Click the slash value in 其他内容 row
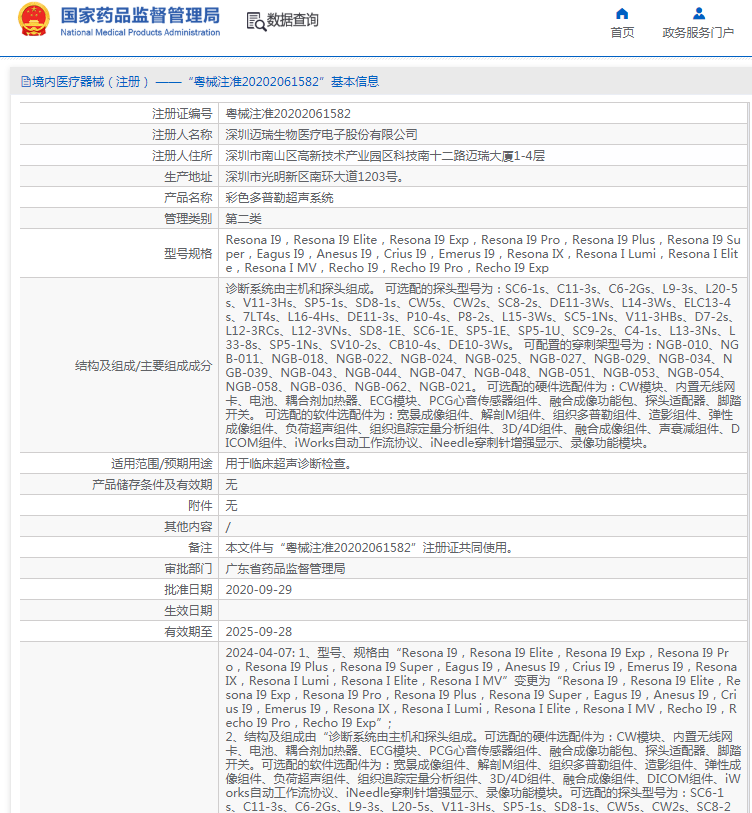752x813 pixels. click(x=228, y=527)
